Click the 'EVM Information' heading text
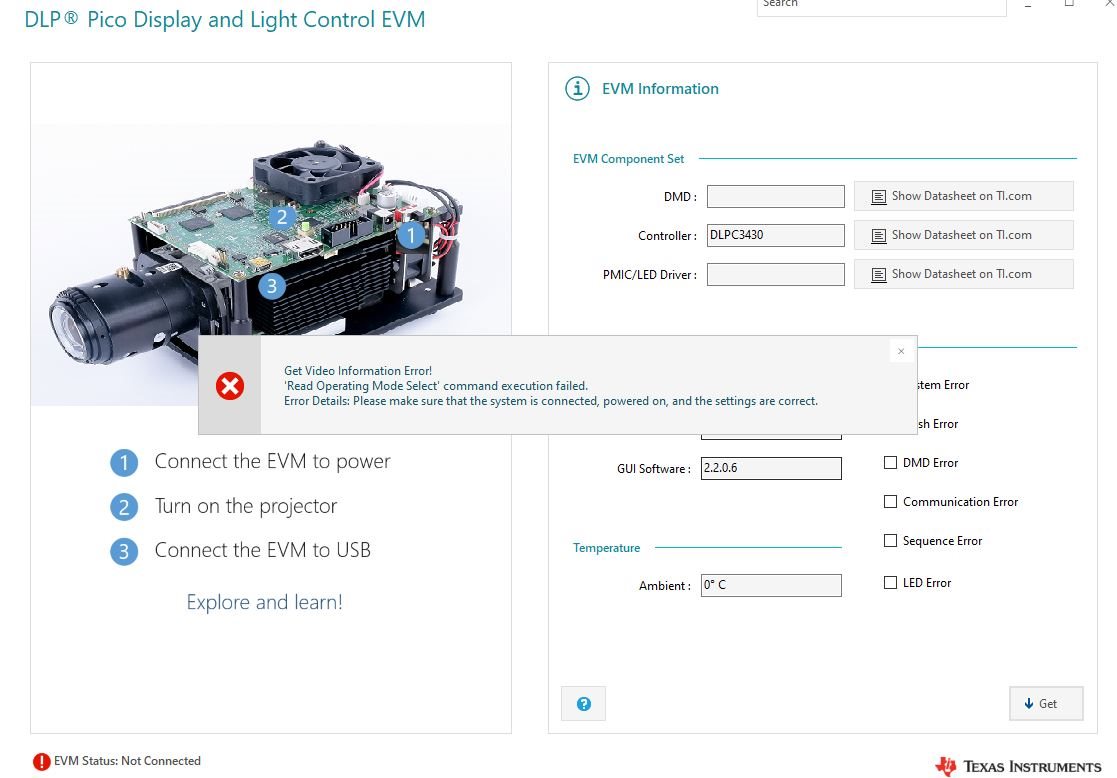 coord(660,89)
